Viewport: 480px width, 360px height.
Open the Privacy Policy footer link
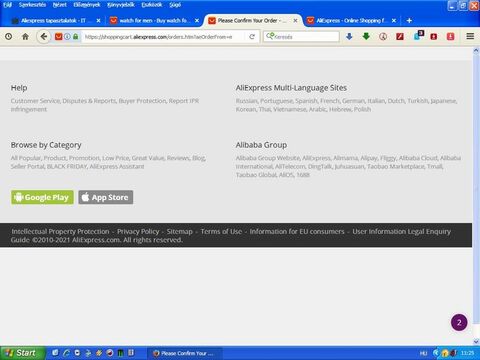[x=138, y=231]
